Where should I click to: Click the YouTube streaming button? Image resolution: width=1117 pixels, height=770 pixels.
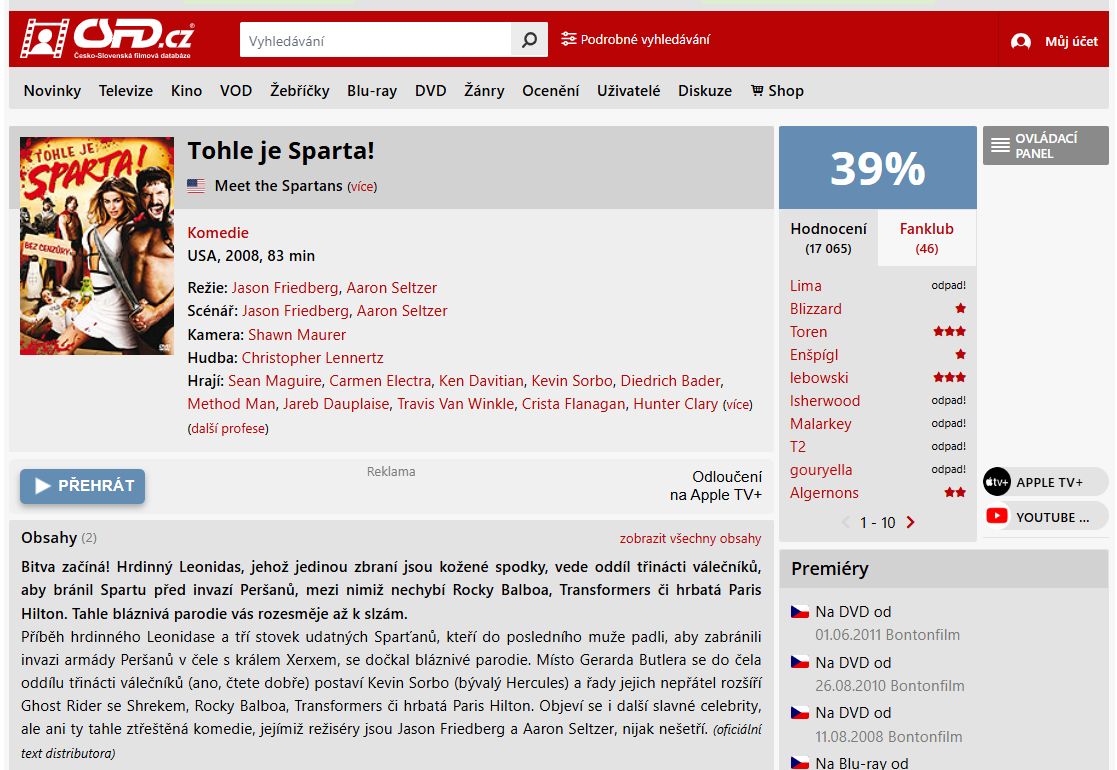1046,517
